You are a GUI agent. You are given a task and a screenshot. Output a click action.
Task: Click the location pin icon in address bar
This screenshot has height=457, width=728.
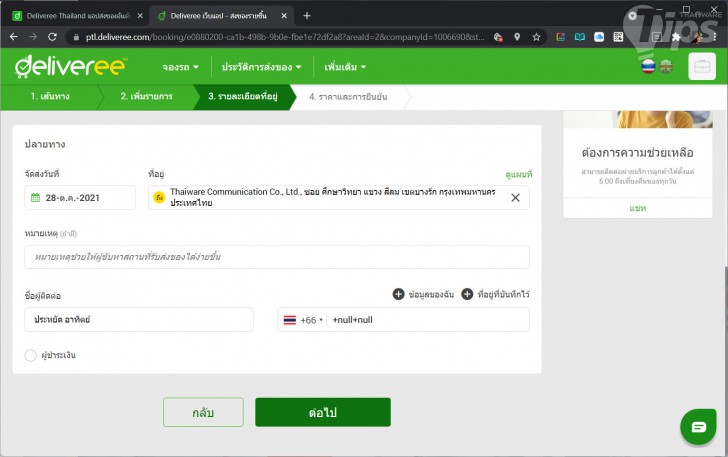[x=517, y=37]
